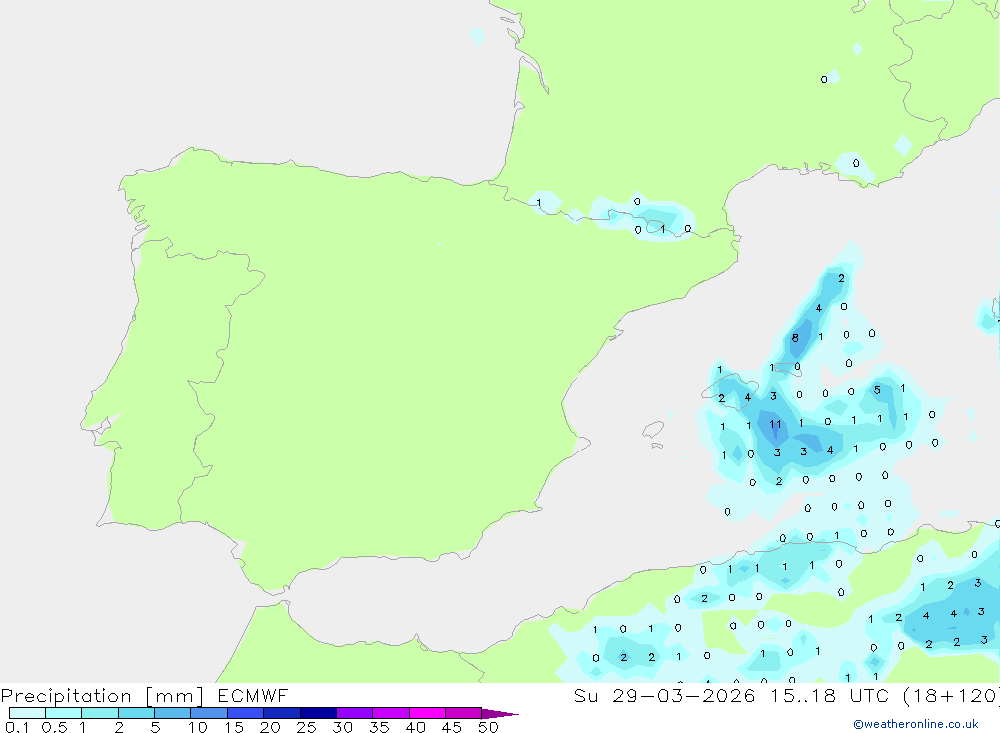This screenshot has width=1000, height=733.
Task: Click the '45' legend label
Action: (x=452, y=727)
